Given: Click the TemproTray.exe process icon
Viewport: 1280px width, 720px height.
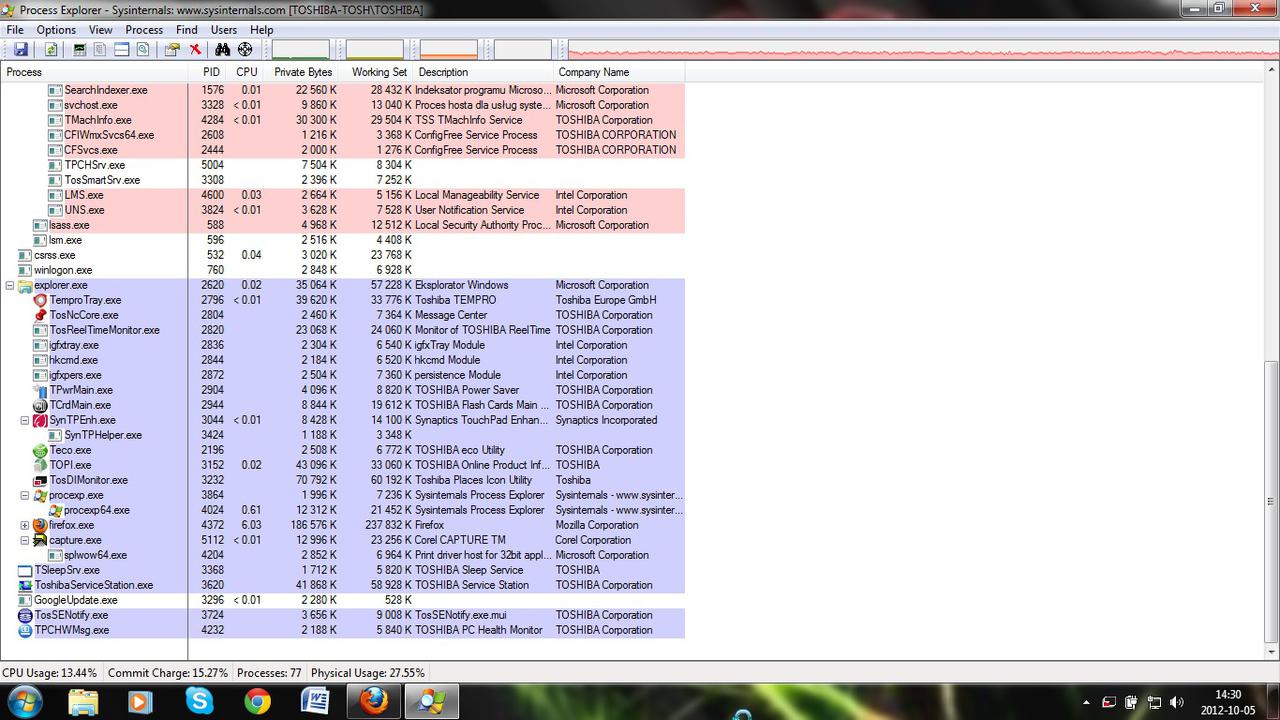Looking at the screenshot, I should (40, 300).
